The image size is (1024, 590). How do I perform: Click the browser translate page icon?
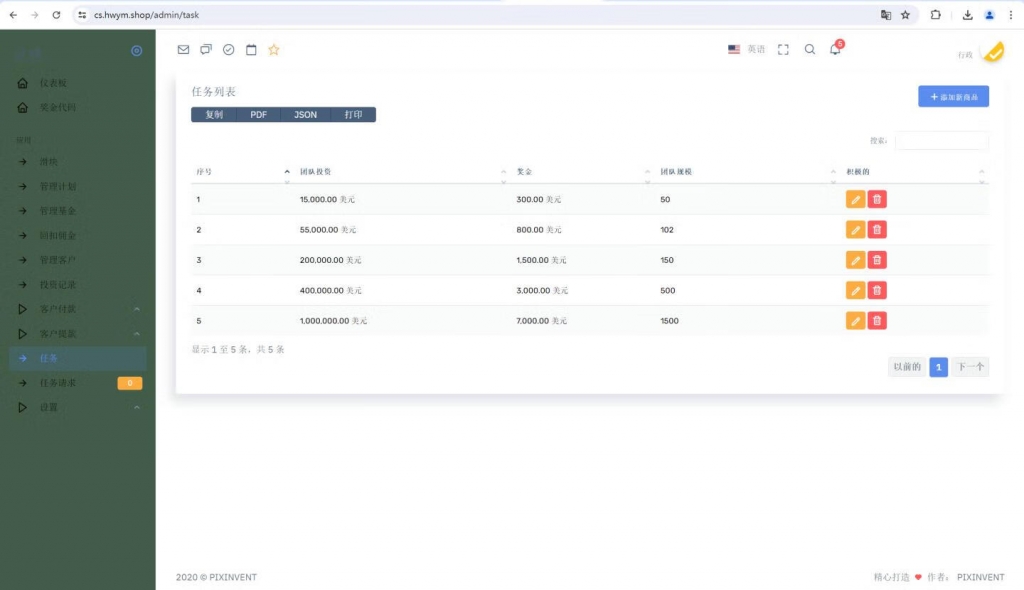pyautogui.click(x=886, y=15)
